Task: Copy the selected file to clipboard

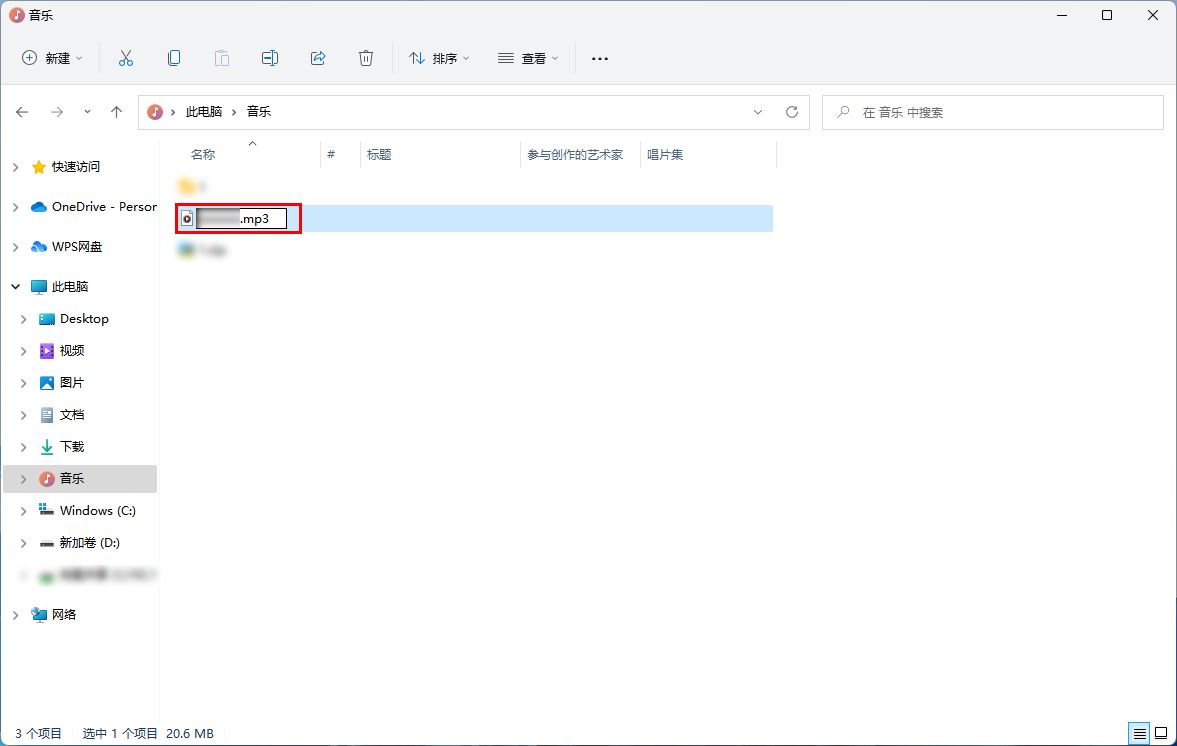Action: pyautogui.click(x=174, y=58)
